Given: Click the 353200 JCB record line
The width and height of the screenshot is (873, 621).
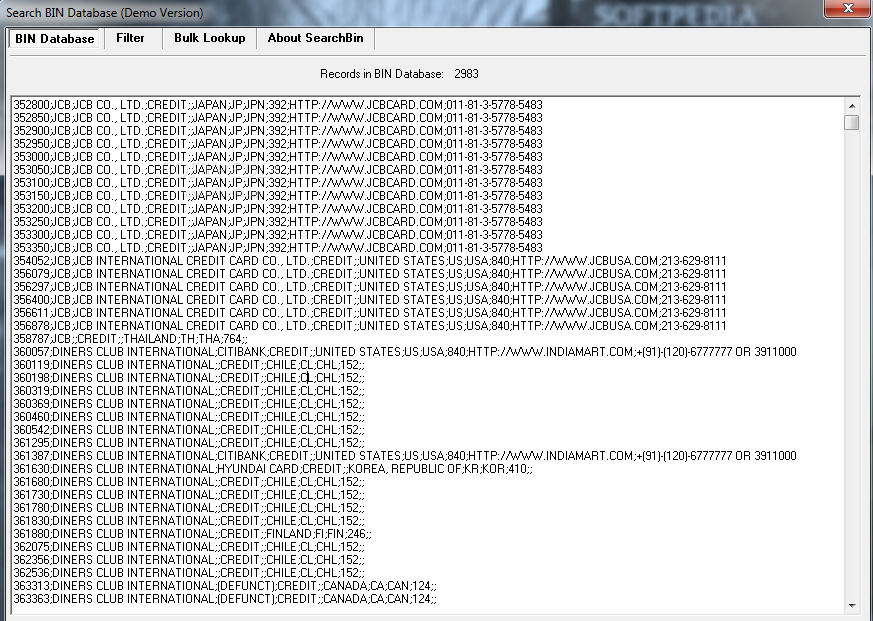Looking at the screenshot, I should tap(278, 208).
